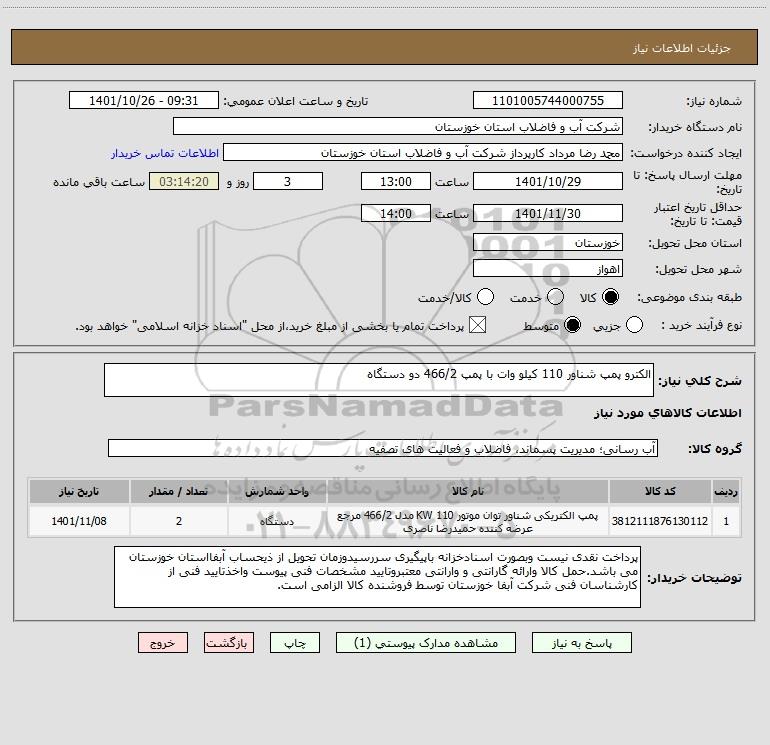
Task: Click delivery province field خوزستان
Action: pyautogui.click(x=548, y=243)
